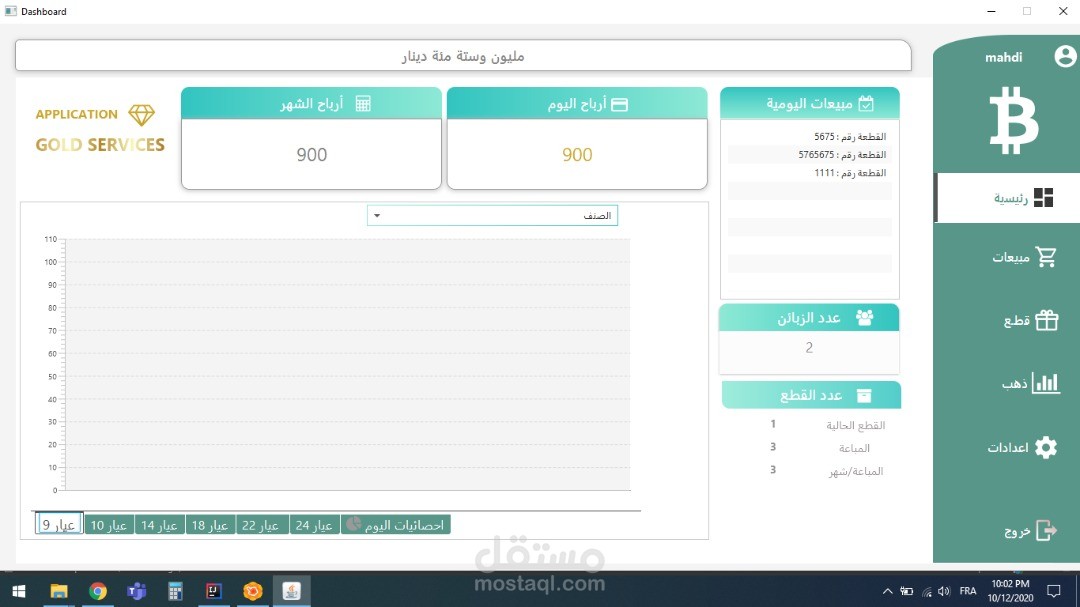Image resolution: width=1080 pixels, height=607 pixels.
Task: Click the FRA language indicator
Action: click(x=968, y=591)
